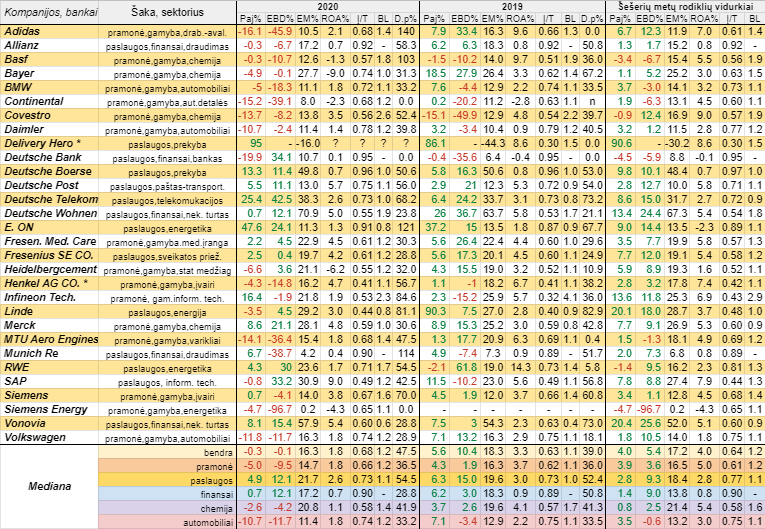
Task: Select the Delivery Hero * cell
Action: [x=50, y=144]
